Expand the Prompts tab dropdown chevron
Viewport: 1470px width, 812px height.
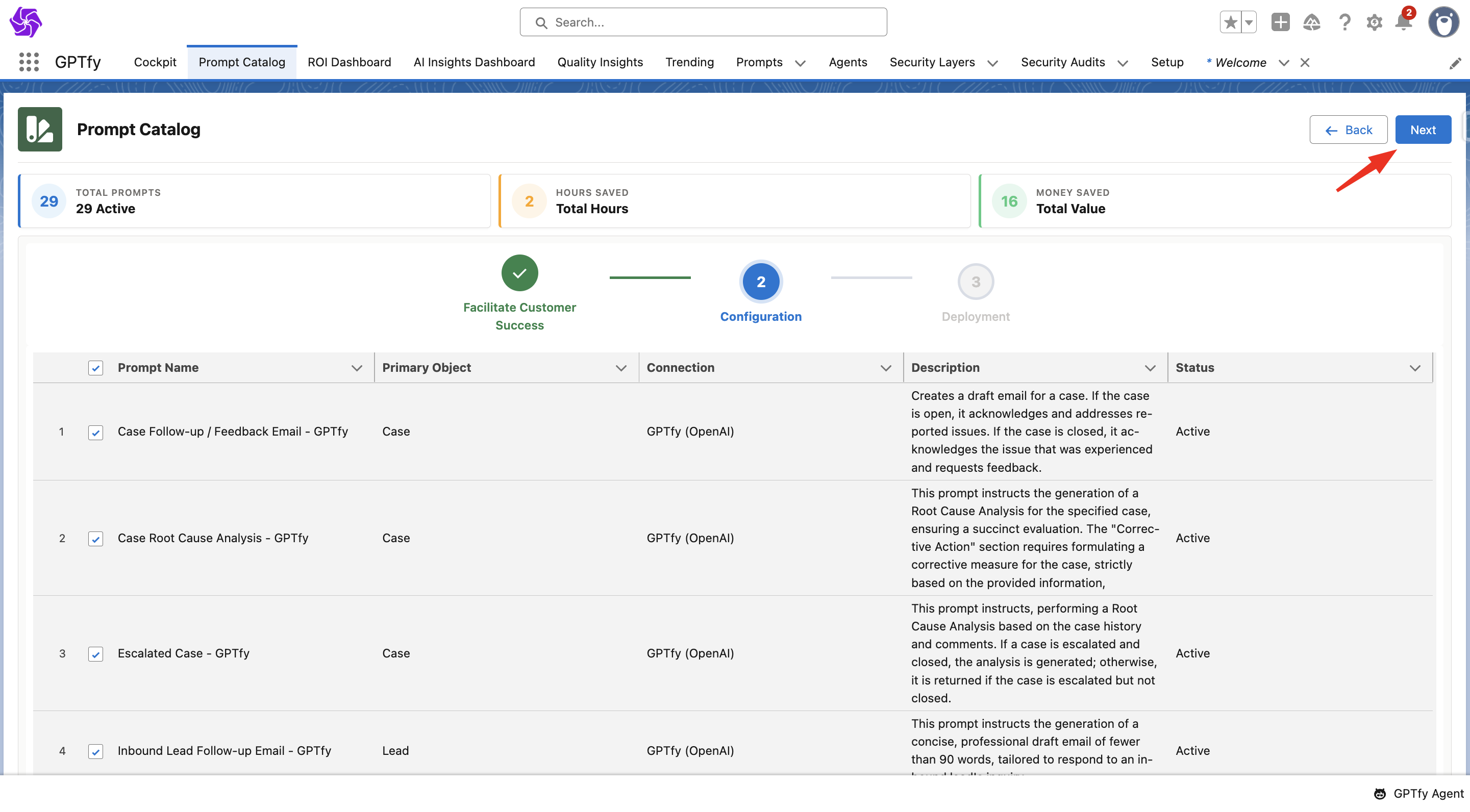pos(800,63)
